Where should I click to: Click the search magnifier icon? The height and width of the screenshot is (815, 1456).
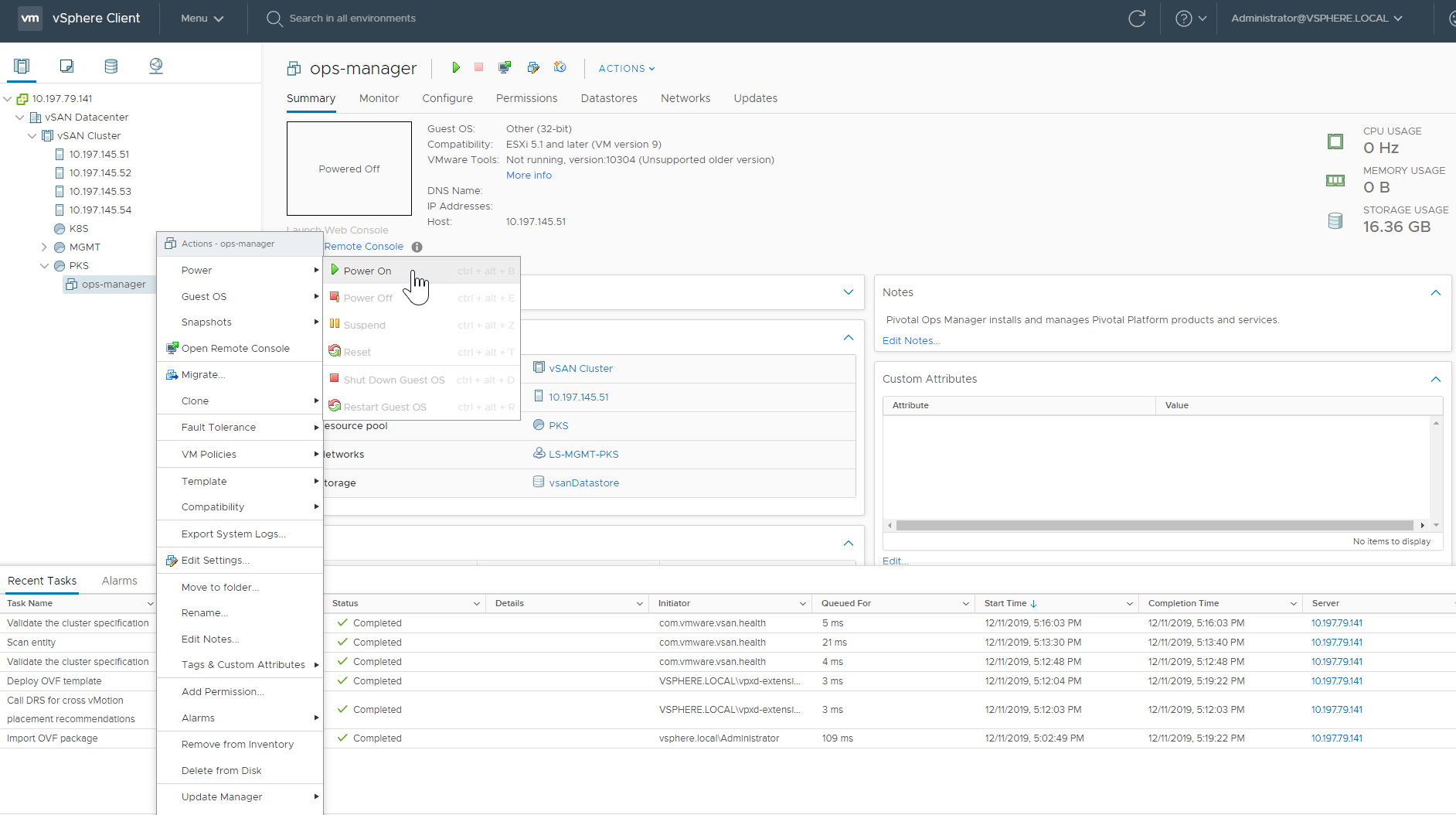point(274,19)
